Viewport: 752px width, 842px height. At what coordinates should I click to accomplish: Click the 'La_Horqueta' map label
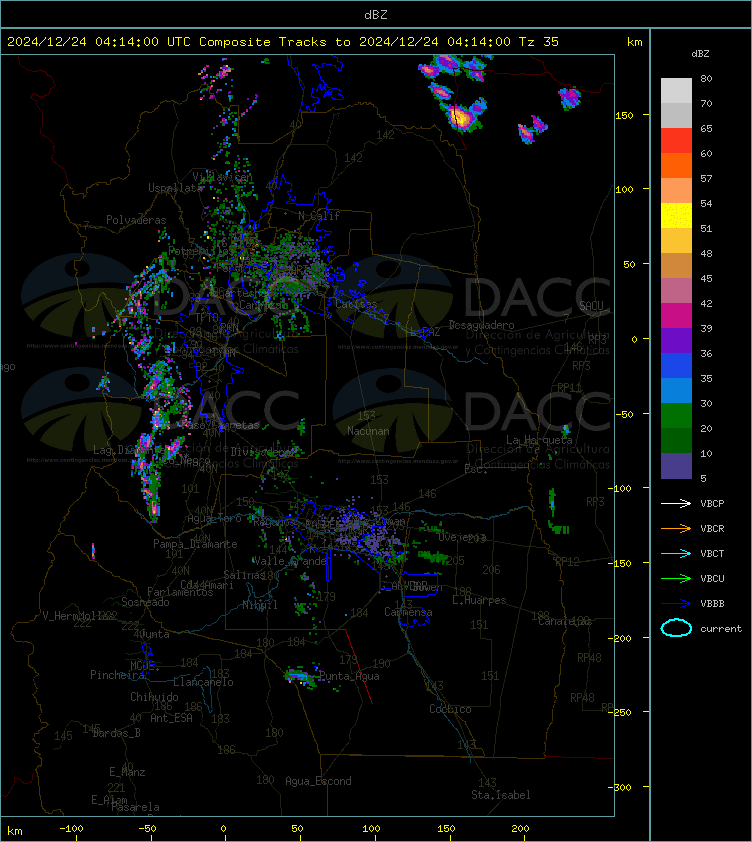(x=539, y=440)
